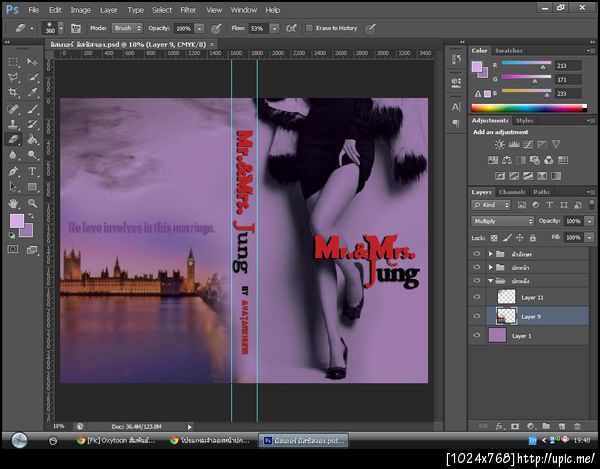The image size is (600, 469).
Task: Open layer filter Kind dropdown
Action: [x=491, y=205]
